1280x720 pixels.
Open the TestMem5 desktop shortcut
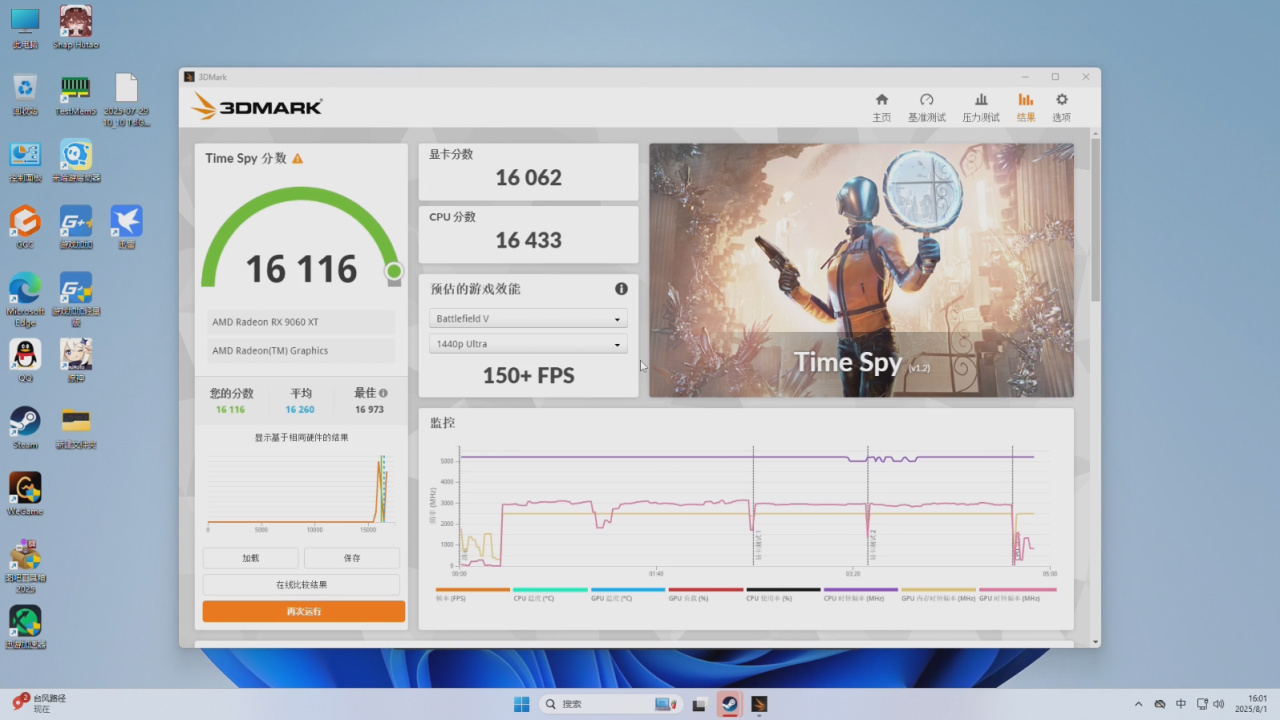pos(76,94)
